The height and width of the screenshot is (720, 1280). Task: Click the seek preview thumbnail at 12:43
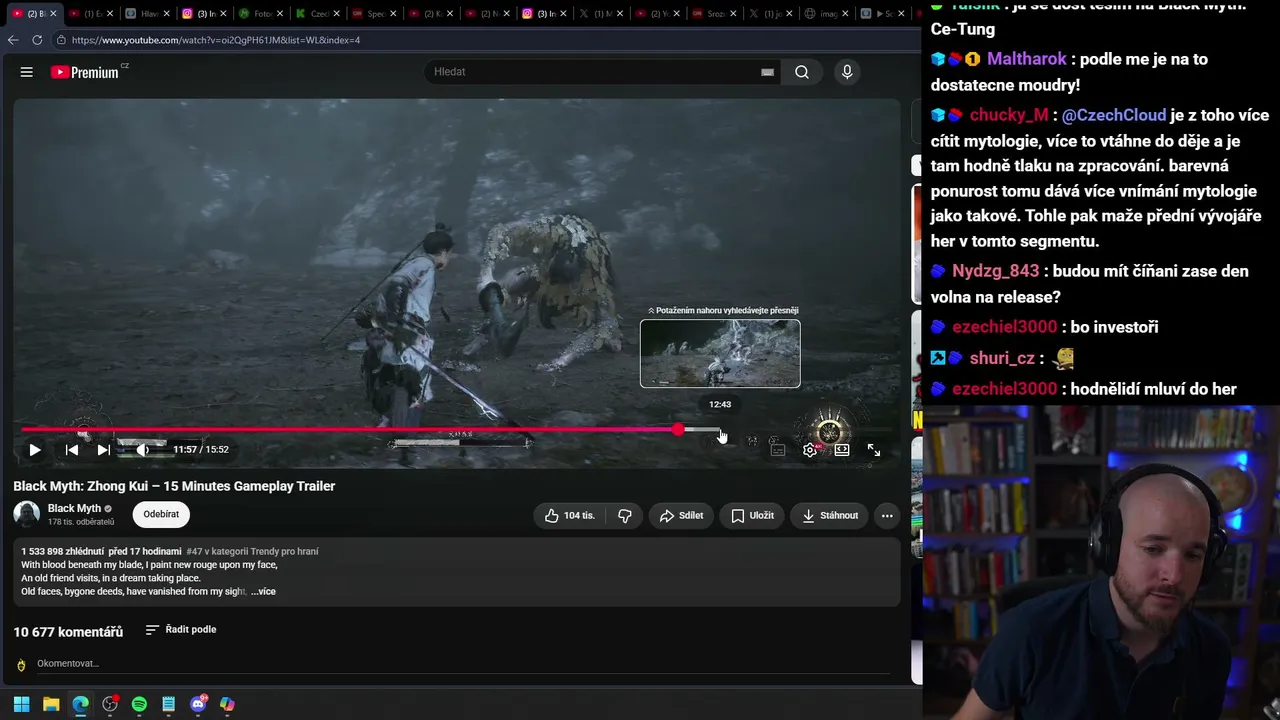(720, 353)
